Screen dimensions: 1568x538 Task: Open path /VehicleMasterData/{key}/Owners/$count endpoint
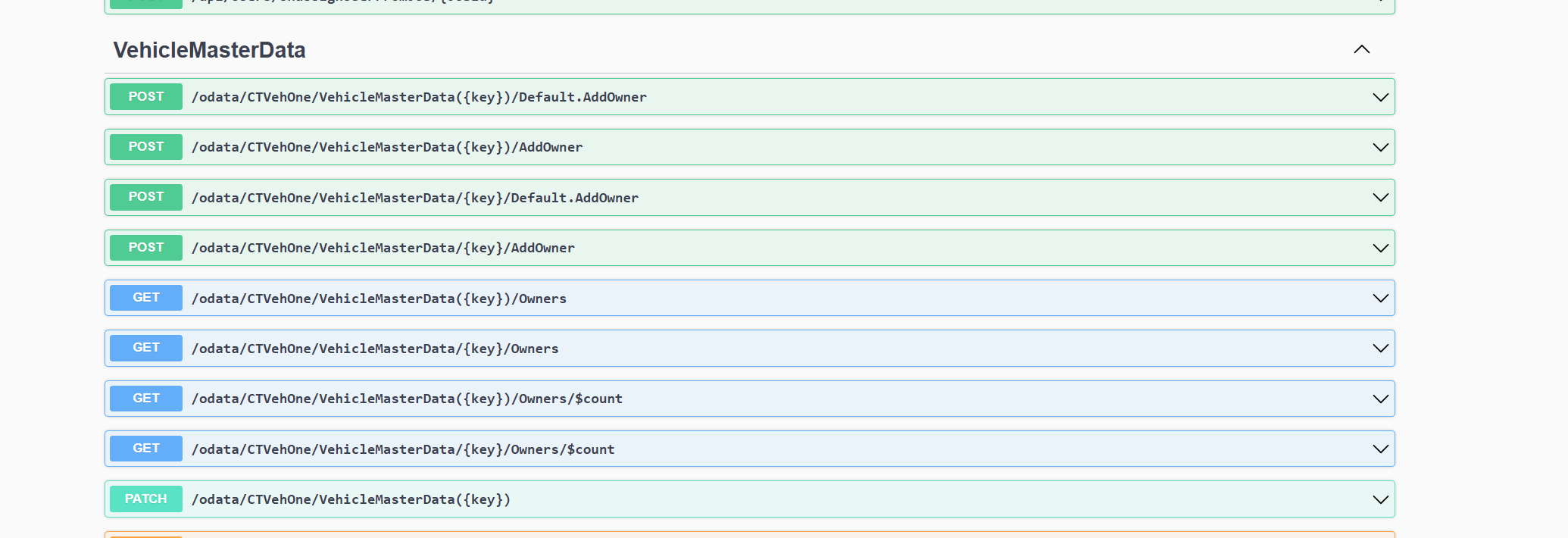[x=402, y=449]
